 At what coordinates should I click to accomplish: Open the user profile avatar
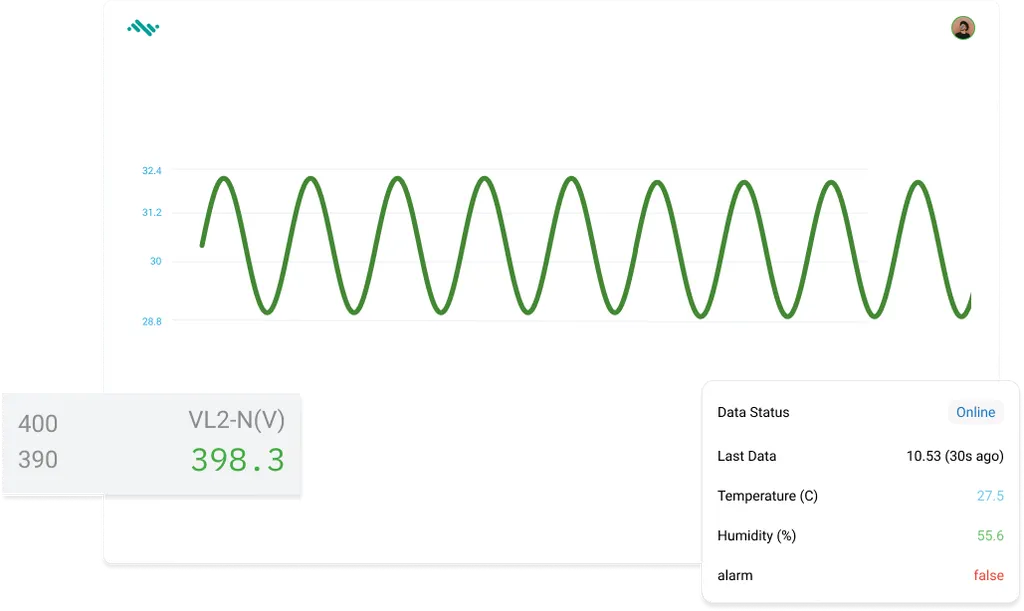point(962,28)
